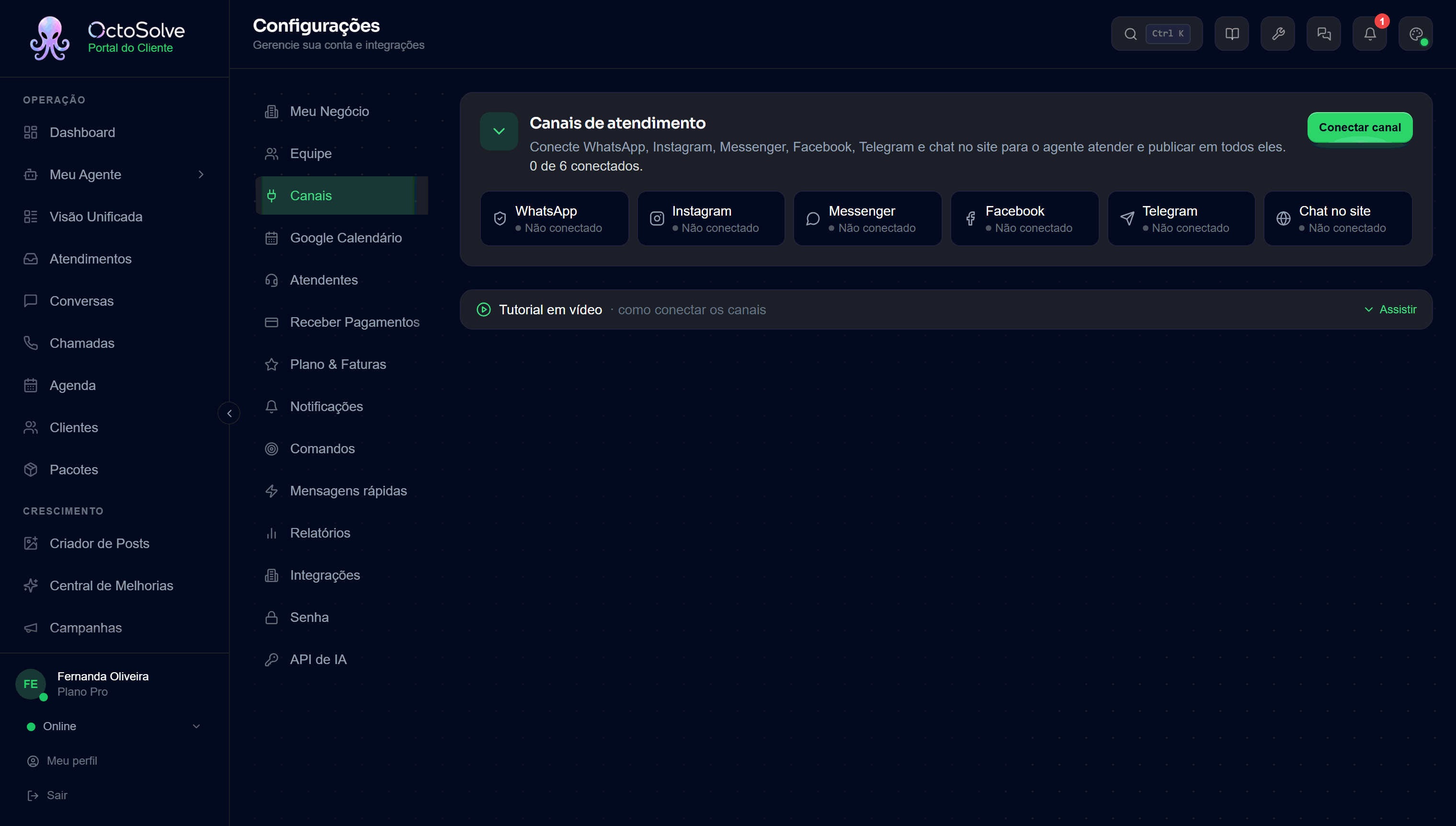This screenshot has width=1456, height=826.
Task: Go to Criador de Posts in sidebar
Action: pos(114,543)
